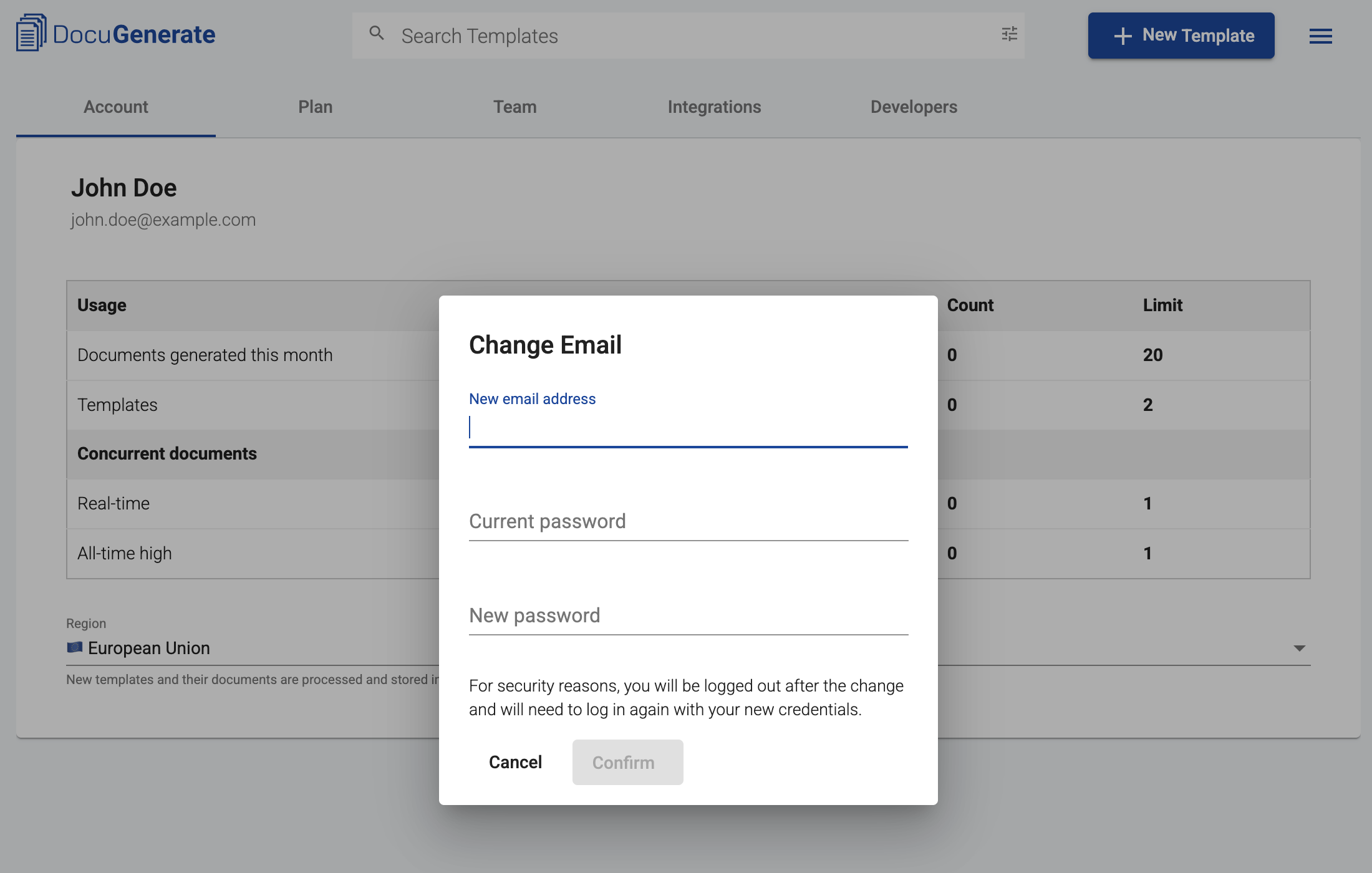The image size is (1372, 873).
Task: Select the Developers tab
Action: coord(914,107)
